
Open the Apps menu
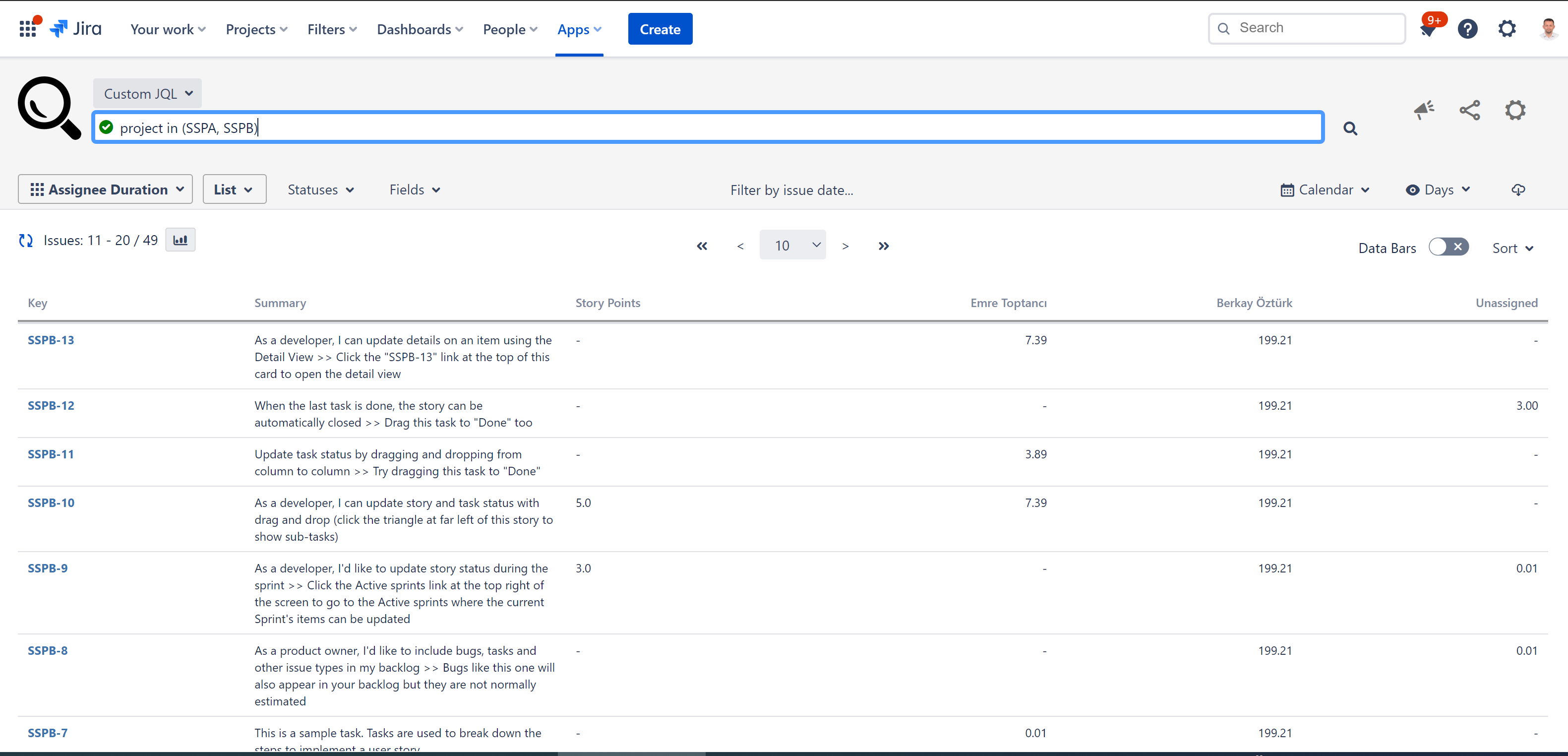(x=578, y=29)
